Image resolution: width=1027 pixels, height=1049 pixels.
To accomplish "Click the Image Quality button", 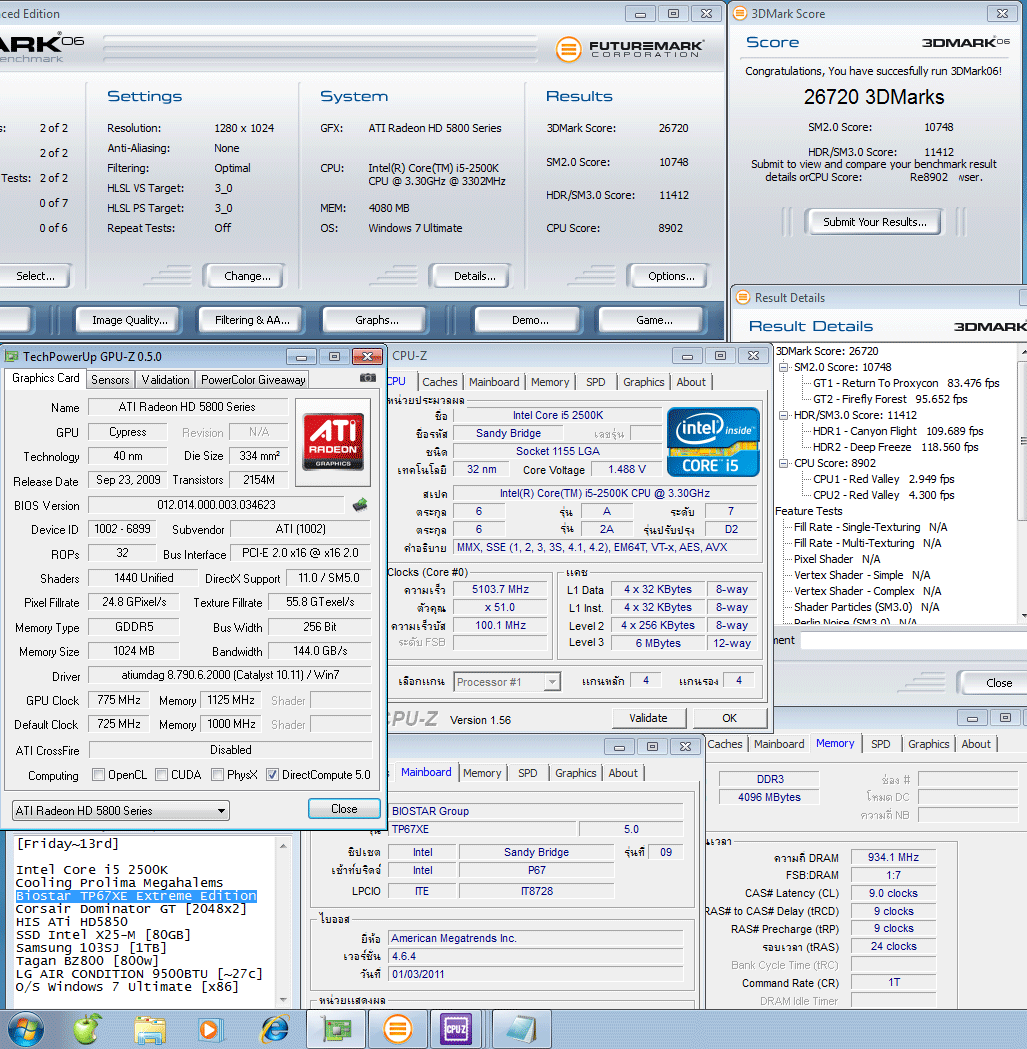I will (129, 320).
